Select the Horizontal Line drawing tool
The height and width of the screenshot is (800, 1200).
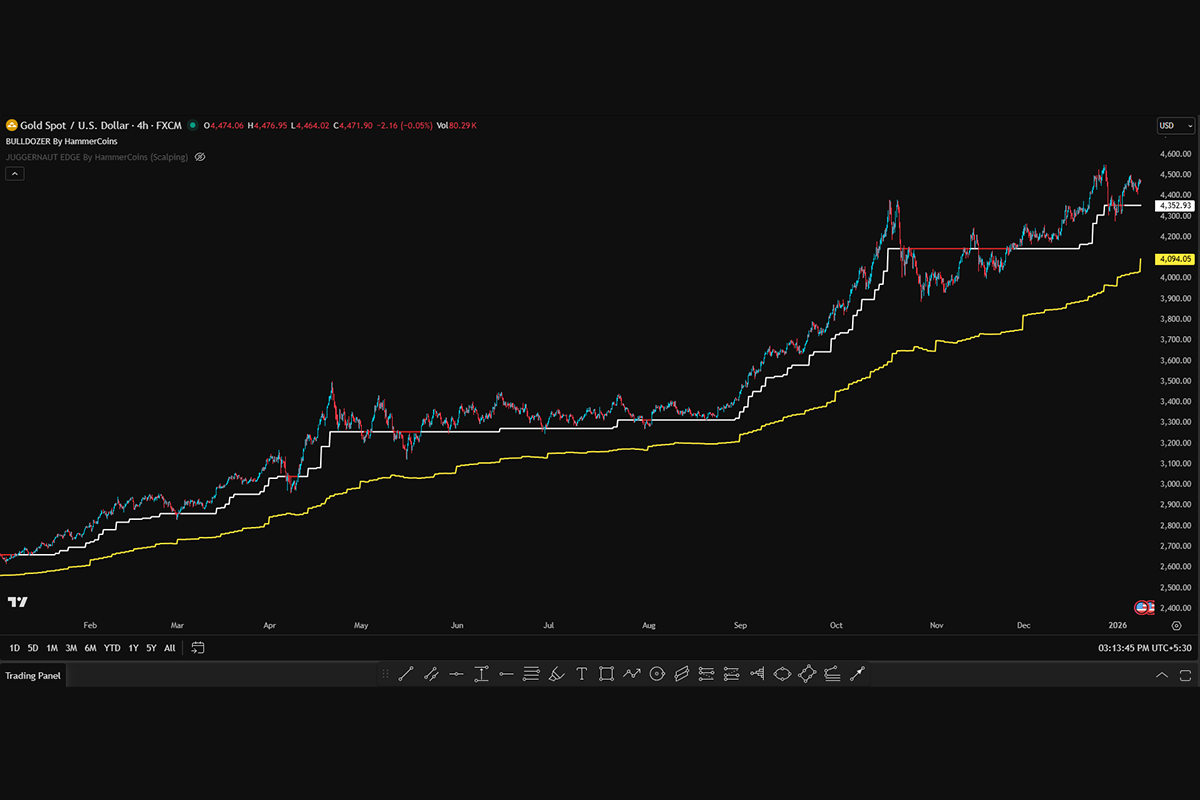click(456, 674)
